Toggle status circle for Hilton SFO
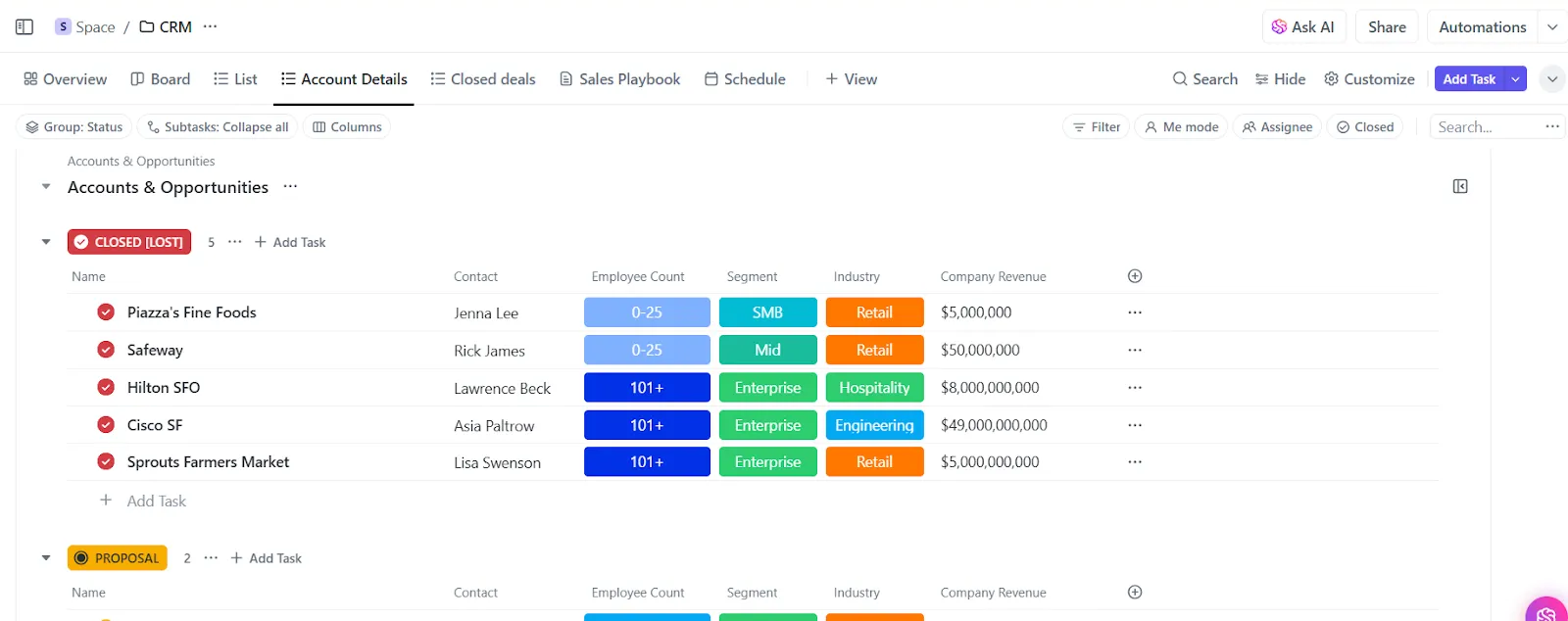This screenshot has height=621, width=1568. pyautogui.click(x=106, y=387)
